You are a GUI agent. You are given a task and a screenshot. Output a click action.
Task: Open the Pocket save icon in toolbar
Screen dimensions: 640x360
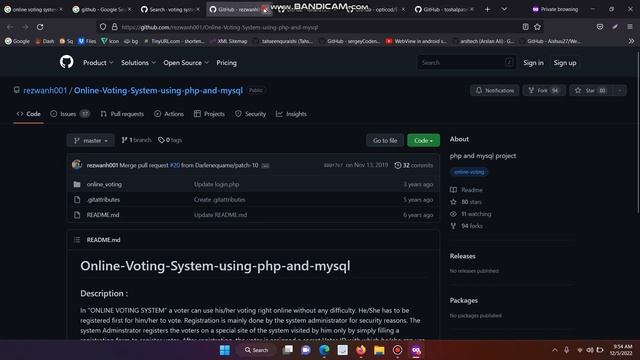600,27
